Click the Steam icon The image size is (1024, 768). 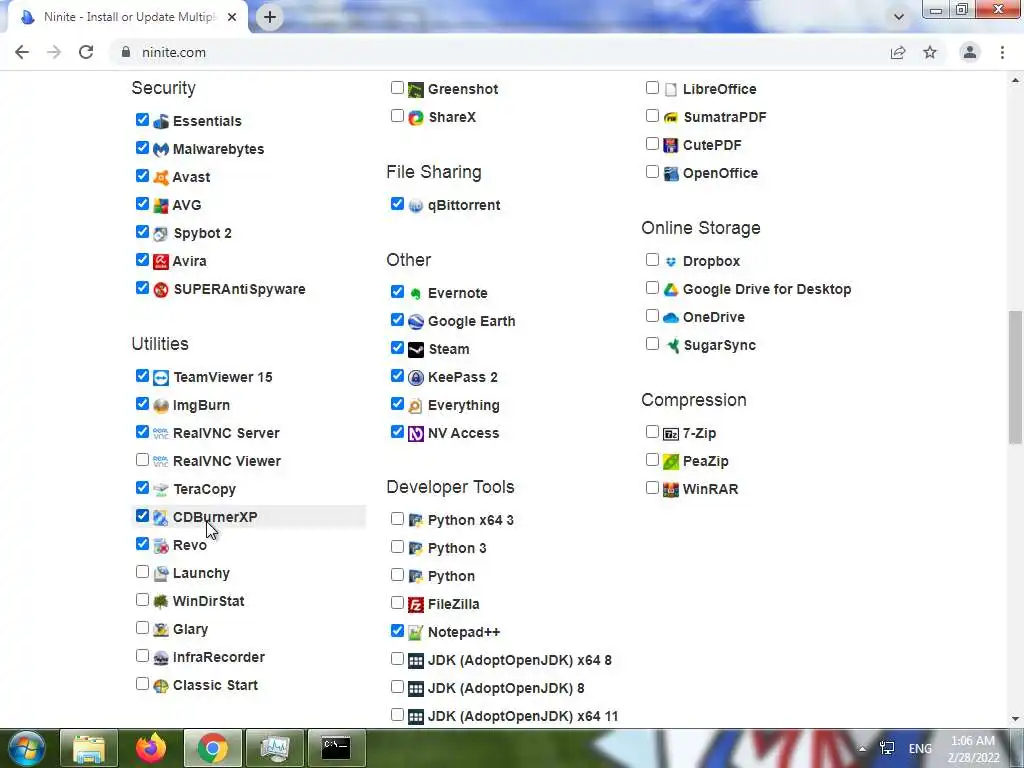click(x=416, y=349)
